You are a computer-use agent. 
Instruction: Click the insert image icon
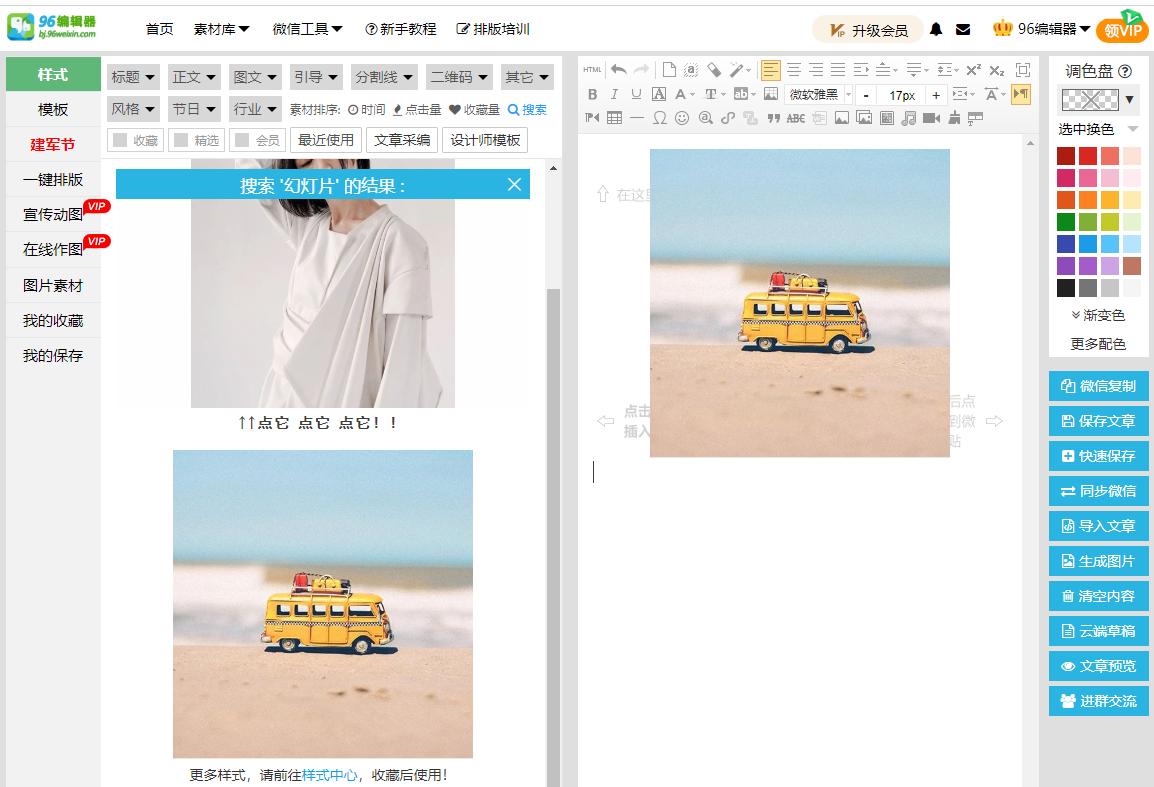pos(840,118)
